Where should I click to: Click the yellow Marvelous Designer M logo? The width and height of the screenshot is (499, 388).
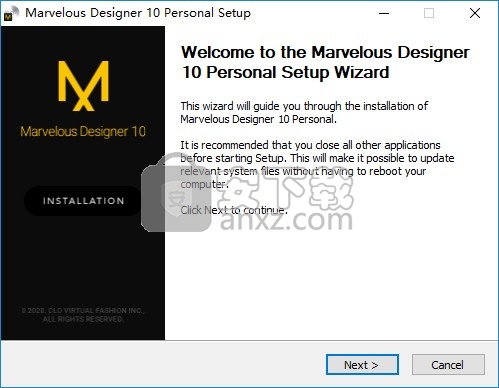[x=83, y=86]
